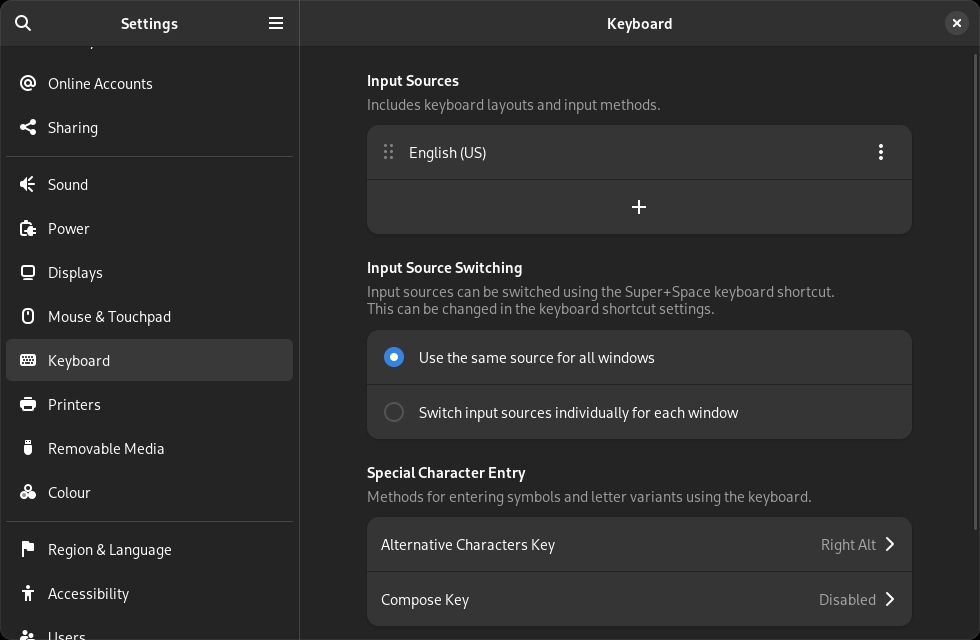Click the Sharing icon in sidebar

coord(28,128)
